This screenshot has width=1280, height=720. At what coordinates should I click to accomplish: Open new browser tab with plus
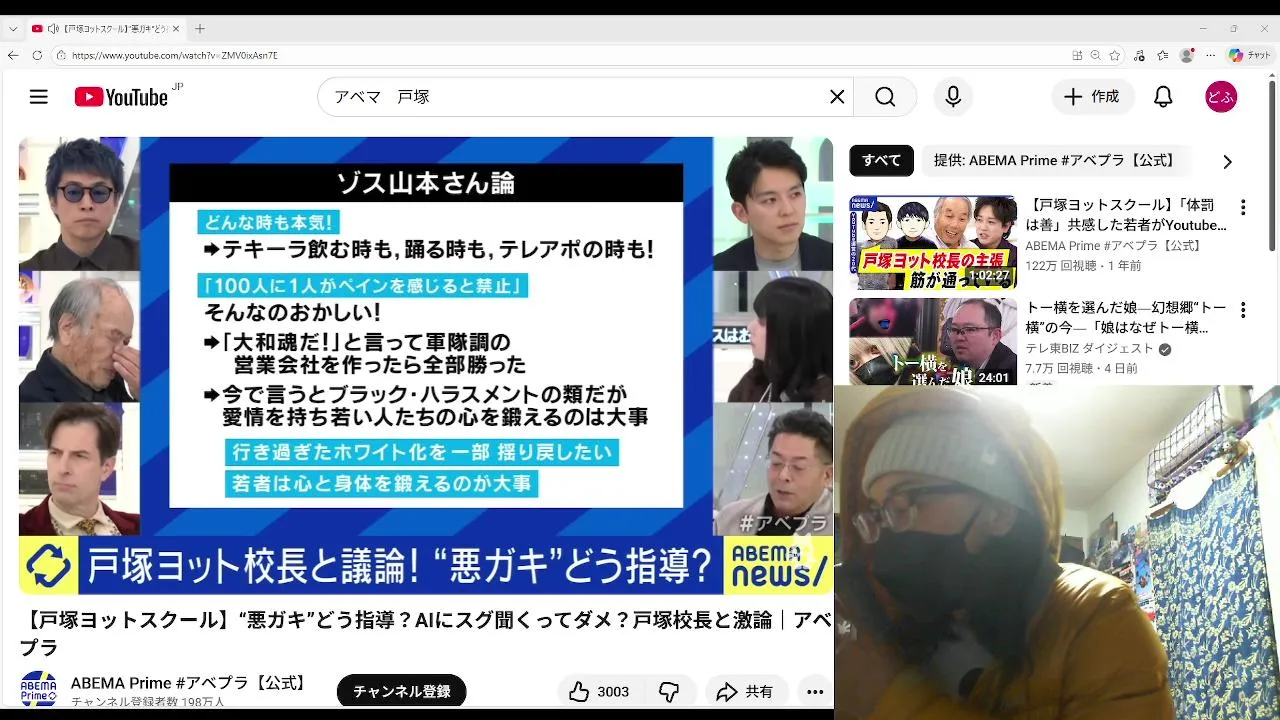coord(200,29)
